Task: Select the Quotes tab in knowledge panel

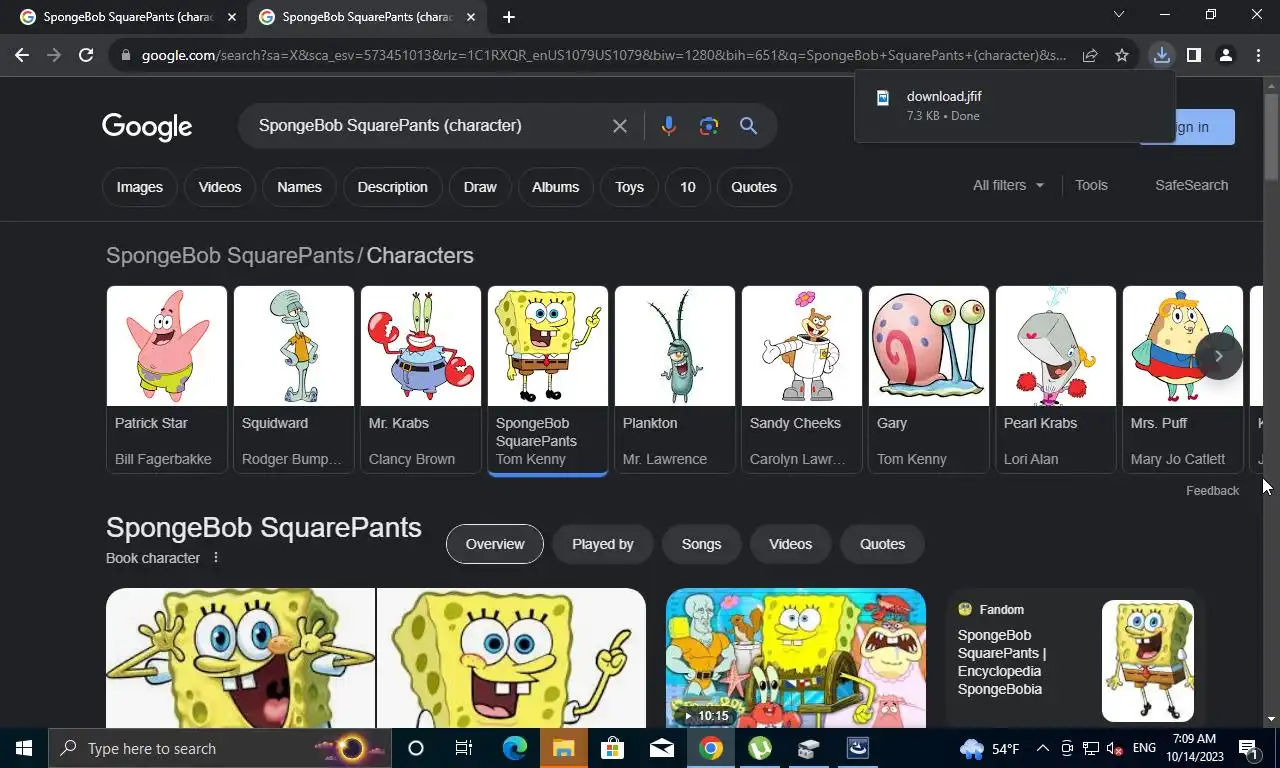Action: (x=882, y=544)
